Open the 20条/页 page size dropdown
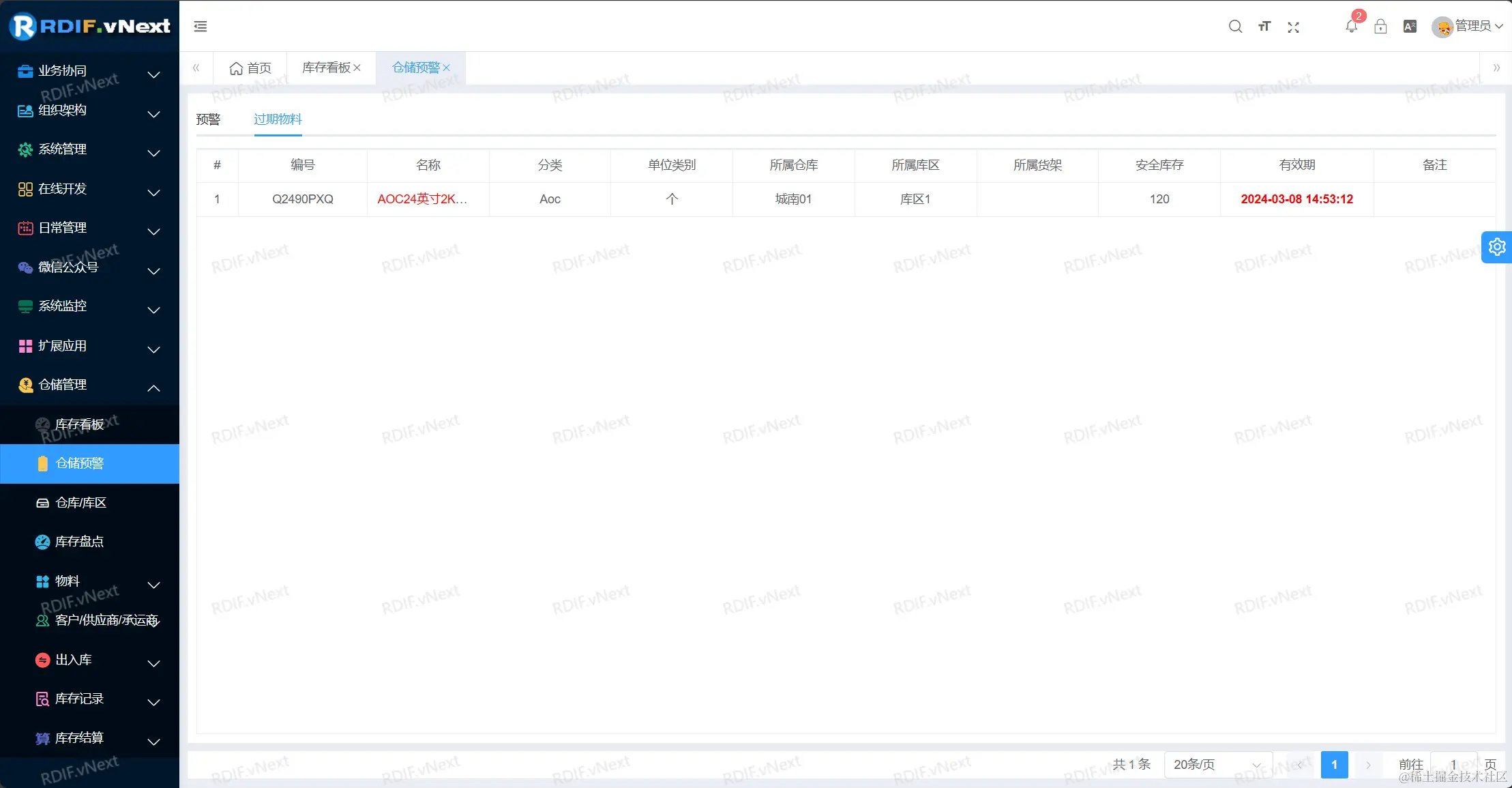 coord(1217,764)
